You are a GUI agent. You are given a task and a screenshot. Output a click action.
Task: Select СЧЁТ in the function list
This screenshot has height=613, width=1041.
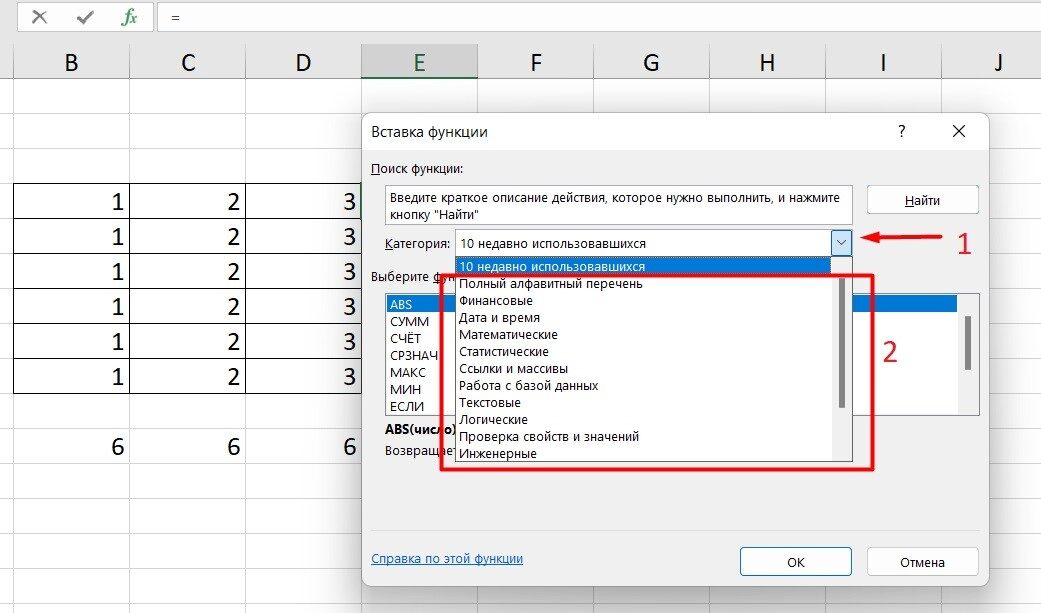pos(405,338)
